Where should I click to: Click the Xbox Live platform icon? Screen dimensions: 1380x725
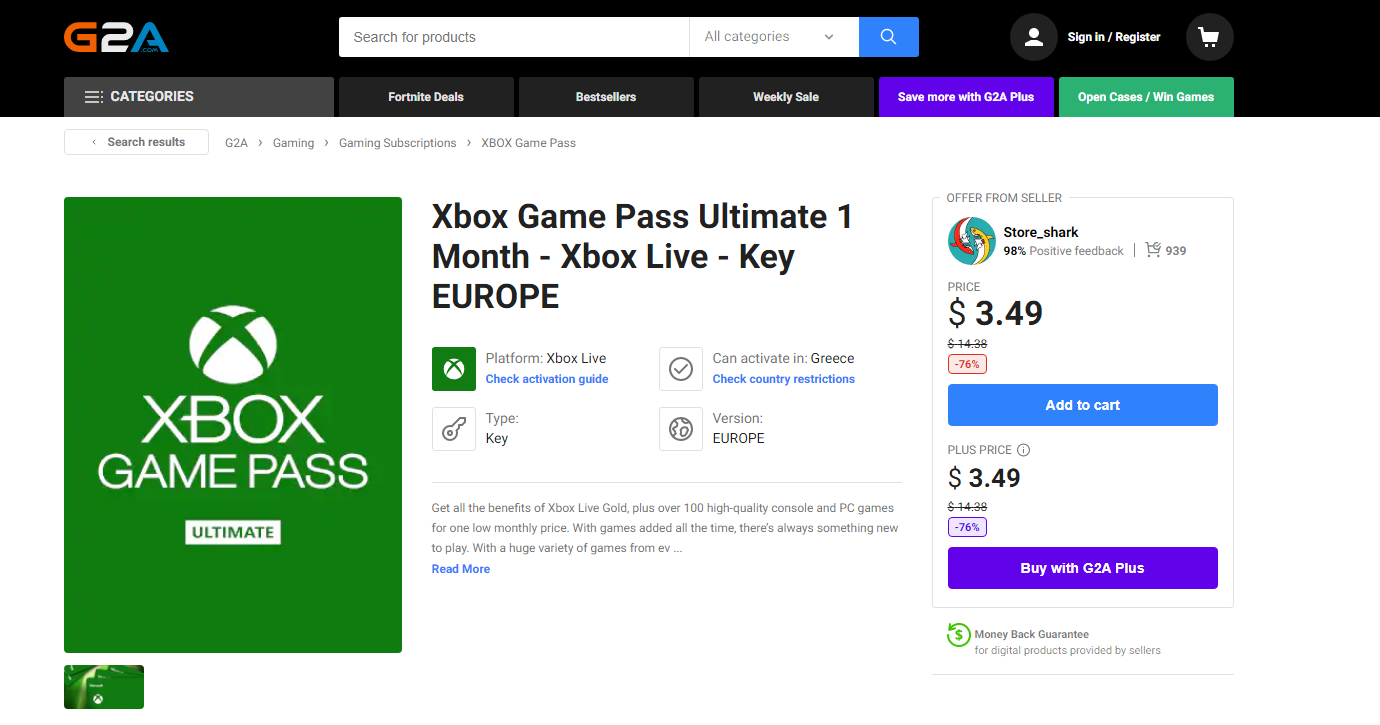click(x=454, y=369)
